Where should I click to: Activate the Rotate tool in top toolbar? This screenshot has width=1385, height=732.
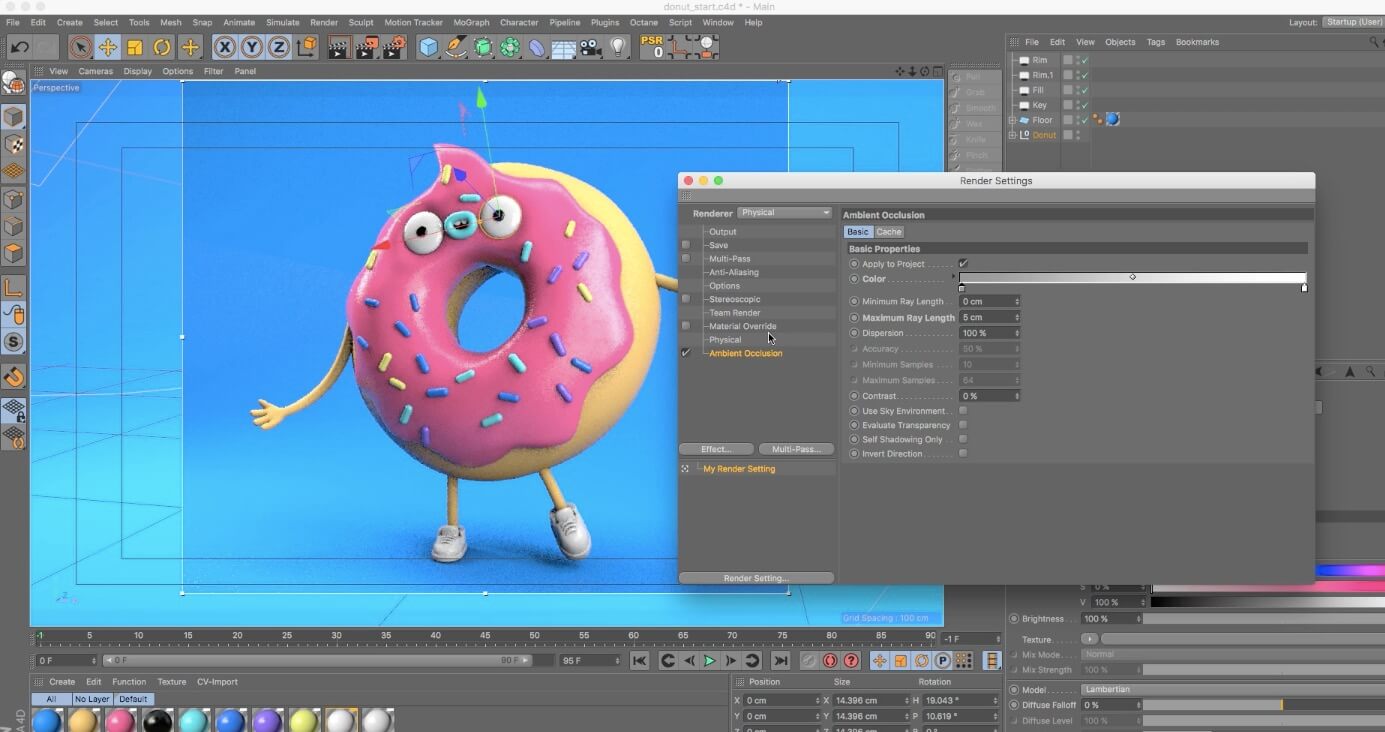tap(162, 47)
